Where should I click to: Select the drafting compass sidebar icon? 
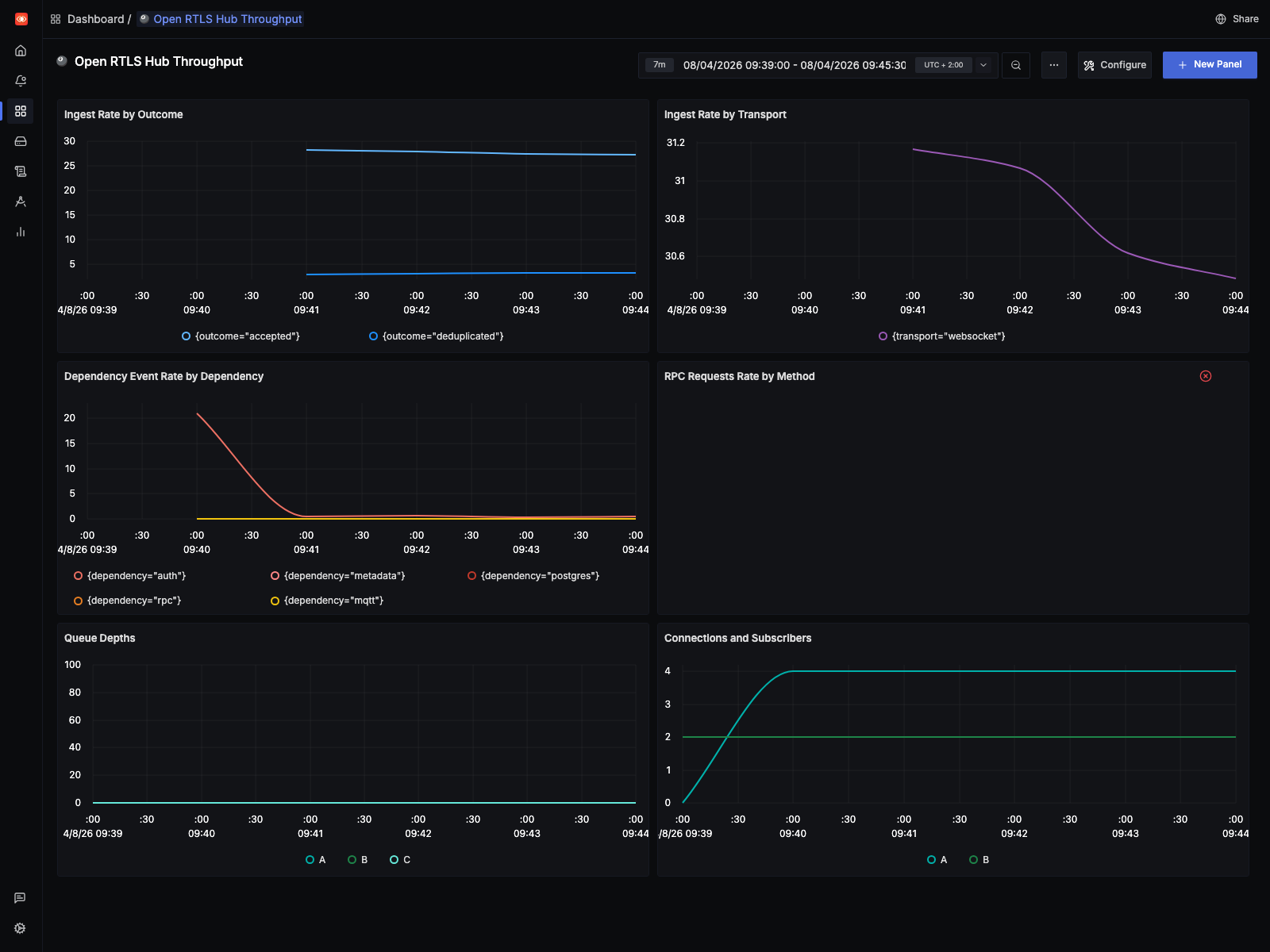click(20, 202)
